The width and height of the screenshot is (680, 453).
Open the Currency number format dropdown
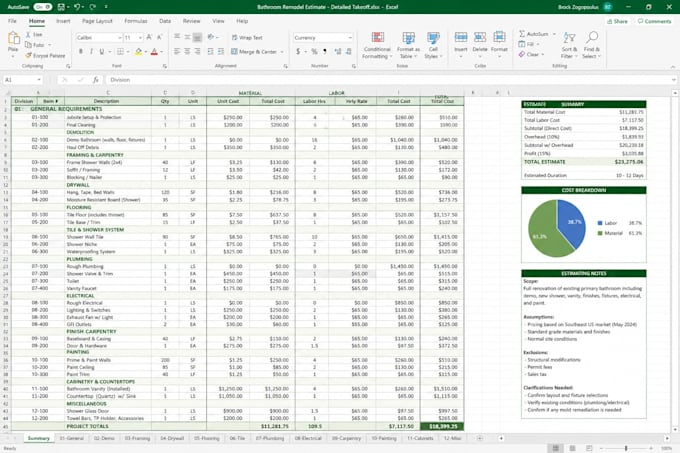[x=350, y=38]
